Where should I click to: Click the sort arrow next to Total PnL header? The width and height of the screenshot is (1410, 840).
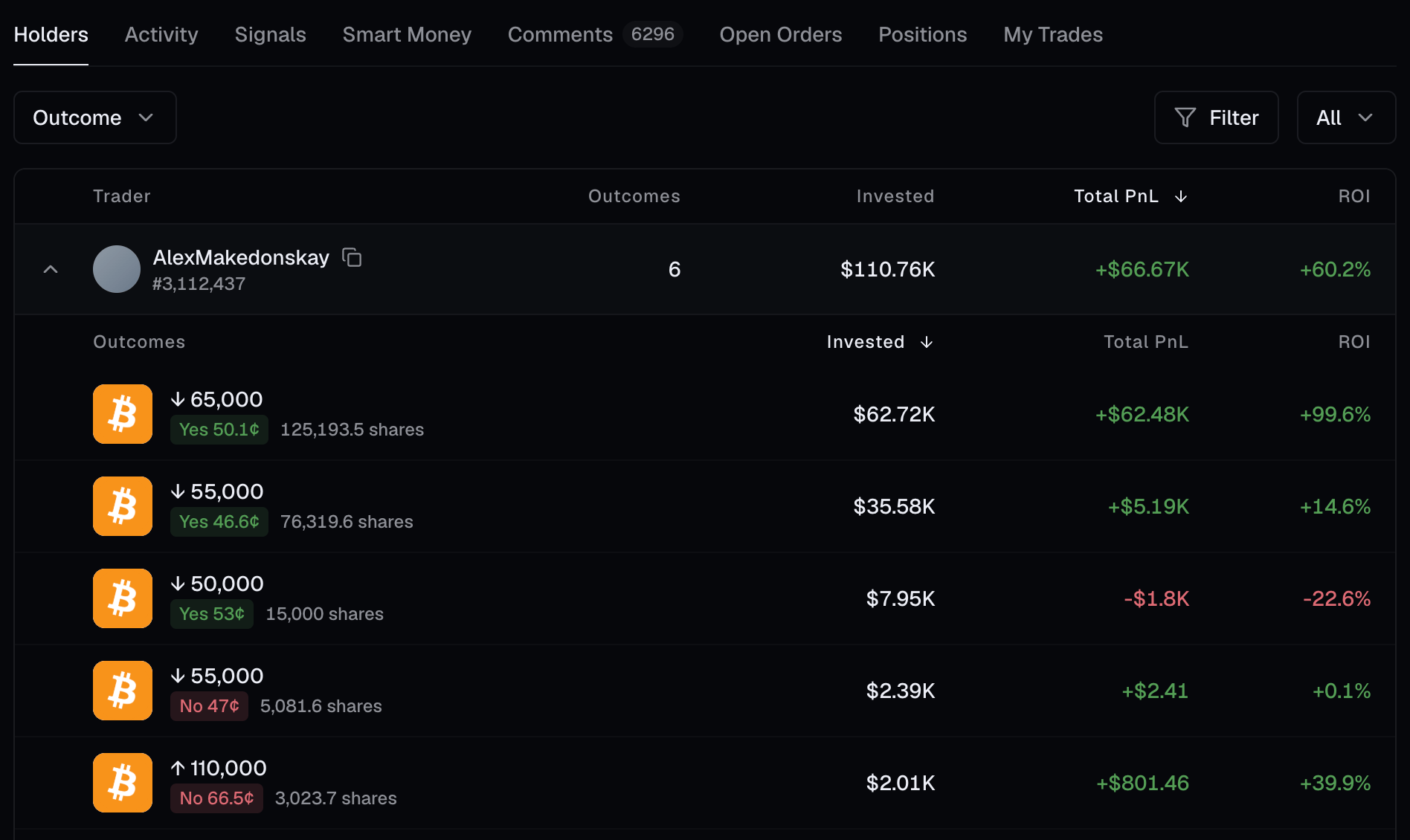(1181, 196)
